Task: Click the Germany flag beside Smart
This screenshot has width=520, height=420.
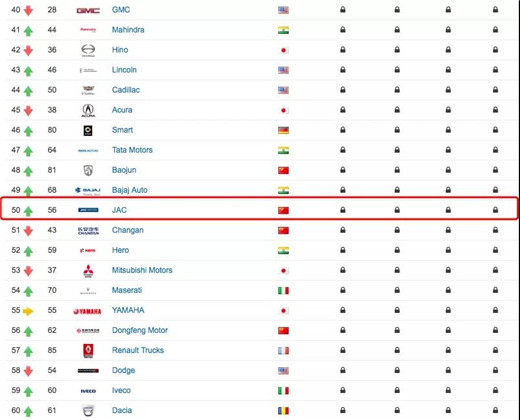Action: (x=283, y=130)
